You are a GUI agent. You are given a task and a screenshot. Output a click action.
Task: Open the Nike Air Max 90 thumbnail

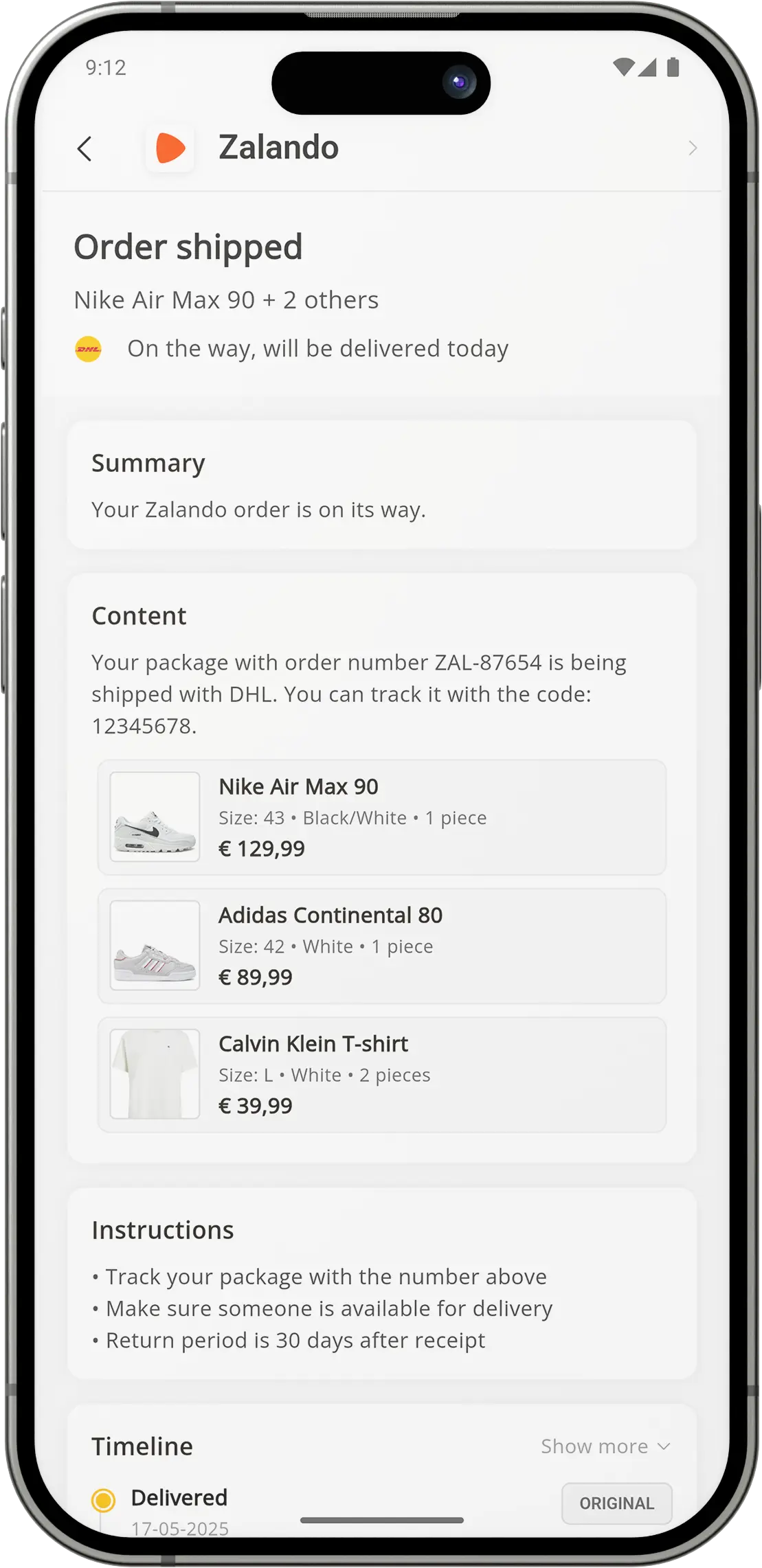coord(155,817)
